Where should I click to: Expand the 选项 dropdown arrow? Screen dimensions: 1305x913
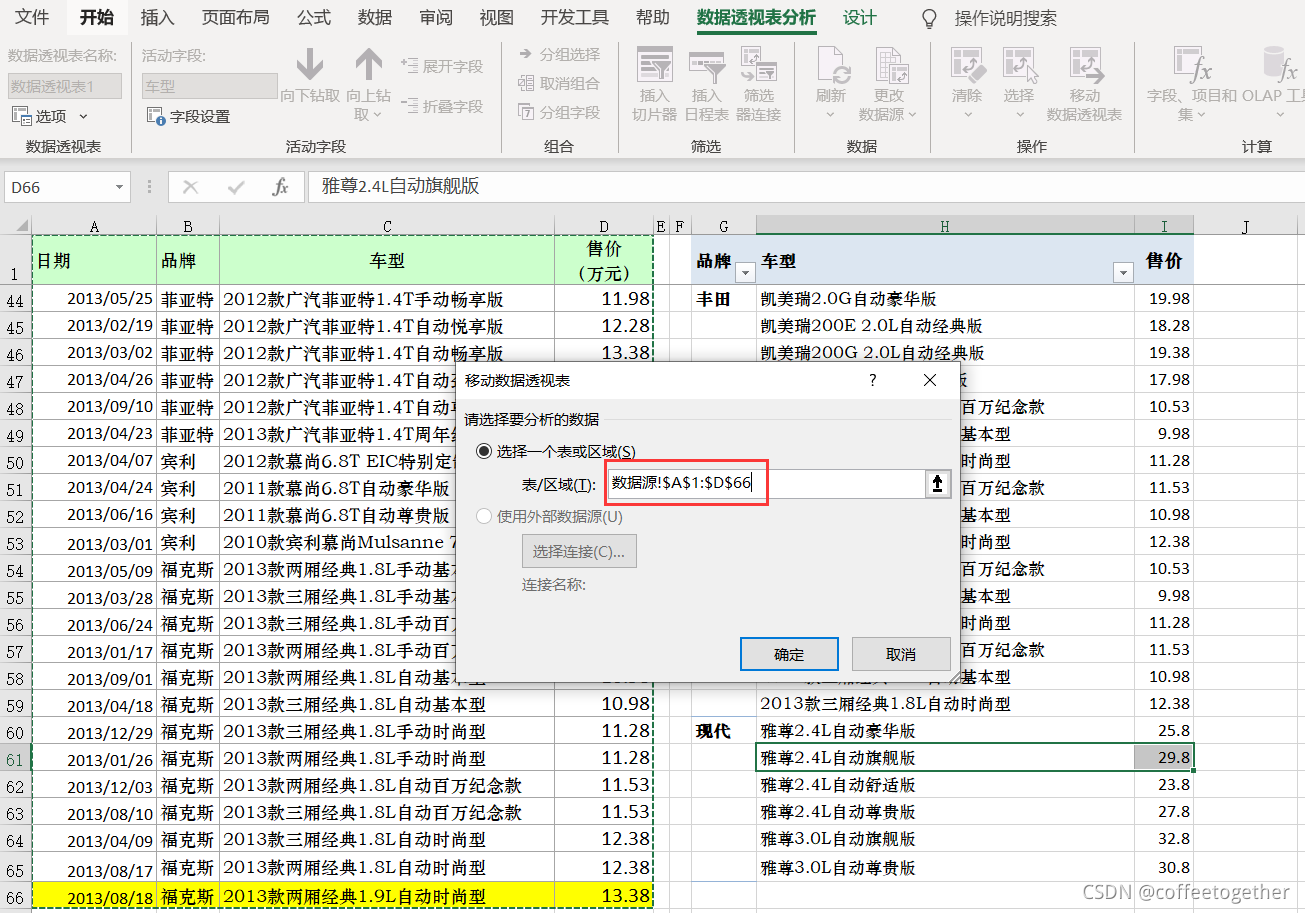coord(83,116)
